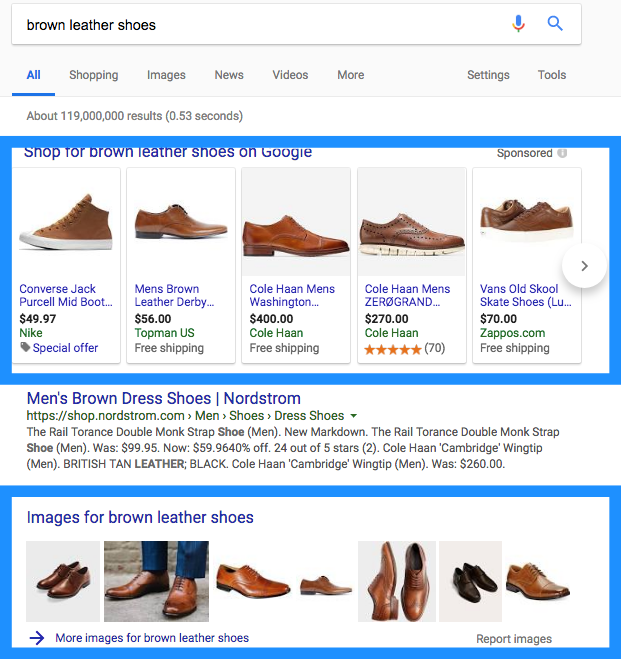Expand the Nordstrom URL dropdown arrow

tap(354, 416)
